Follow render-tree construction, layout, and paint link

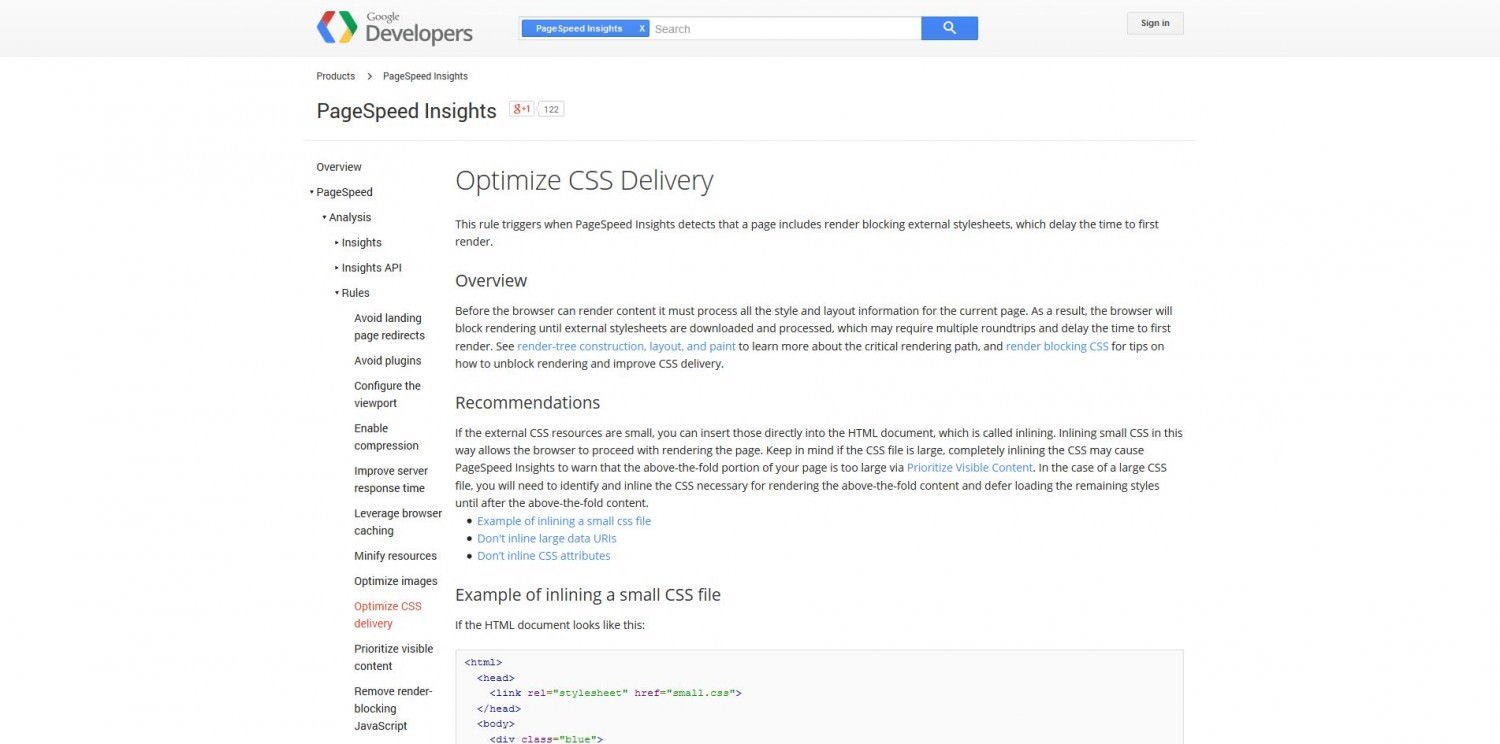point(626,346)
